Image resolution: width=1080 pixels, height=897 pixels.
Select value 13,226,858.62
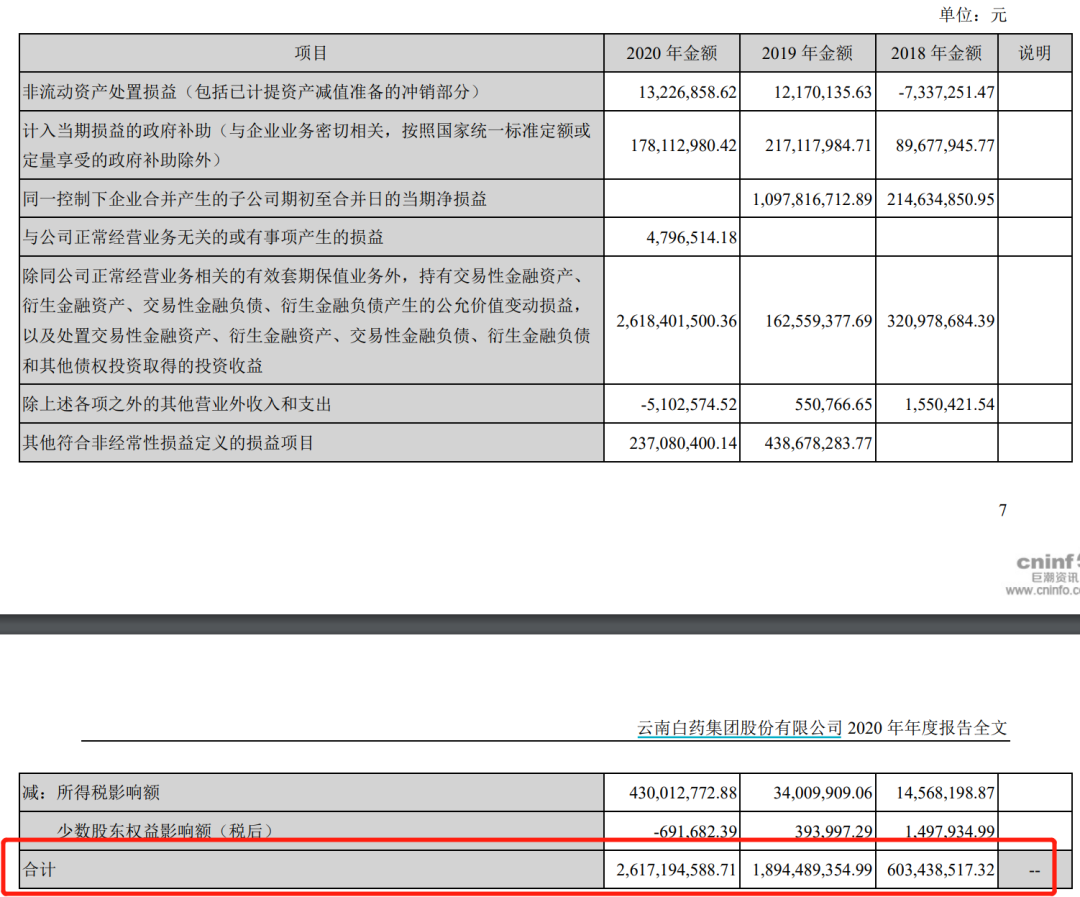click(x=687, y=92)
